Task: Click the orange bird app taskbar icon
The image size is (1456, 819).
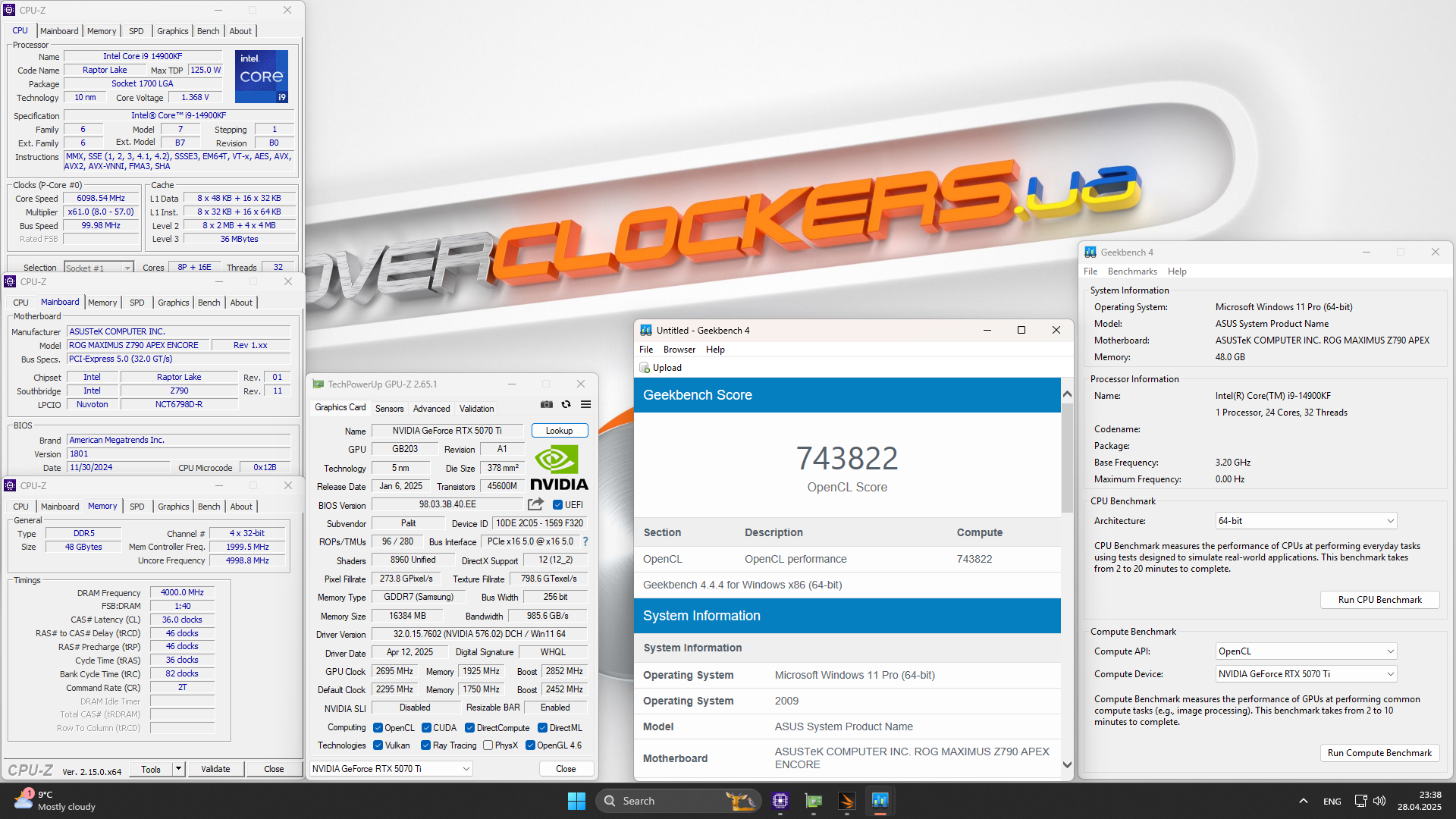Action: [847, 801]
